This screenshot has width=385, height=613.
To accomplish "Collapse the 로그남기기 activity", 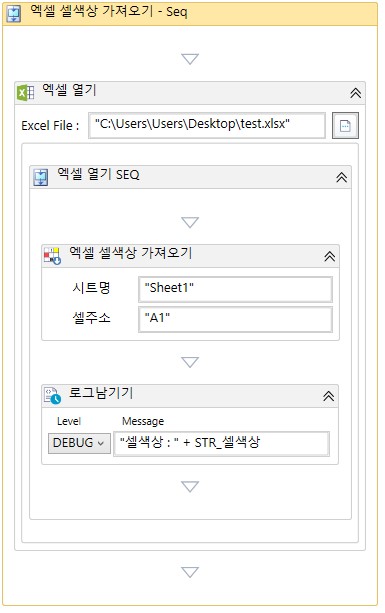I will click(x=328, y=396).
